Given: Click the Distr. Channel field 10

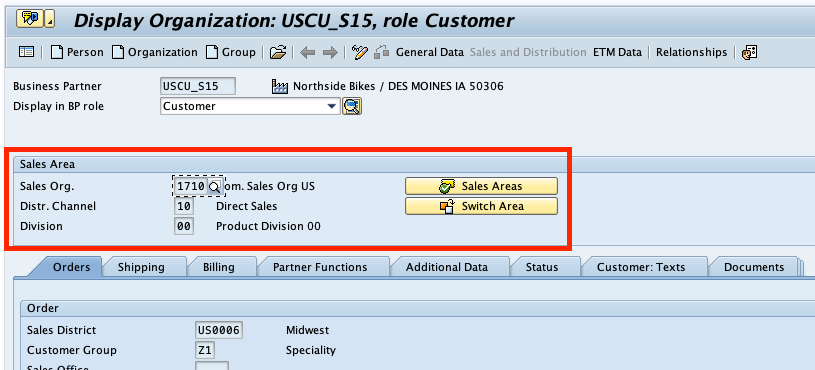Looking at the screenshot, I should coord(184,206).
